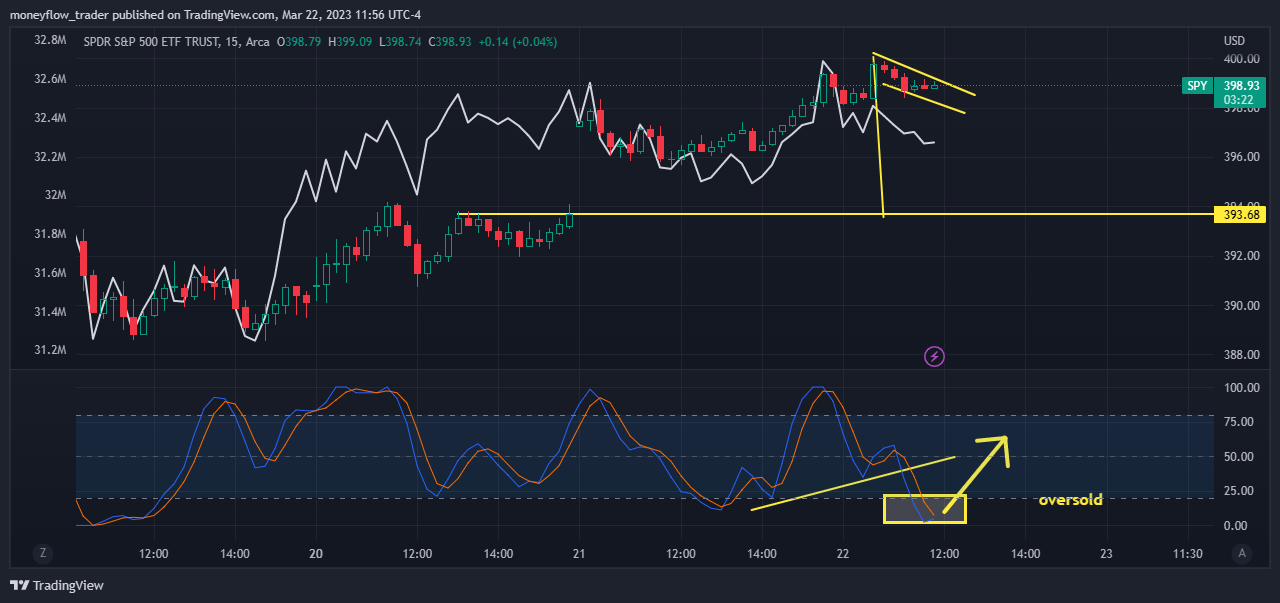Screen dimensions: 1280x603
Task: Click the date label 23 on time axis
Action: [1106, 553]
